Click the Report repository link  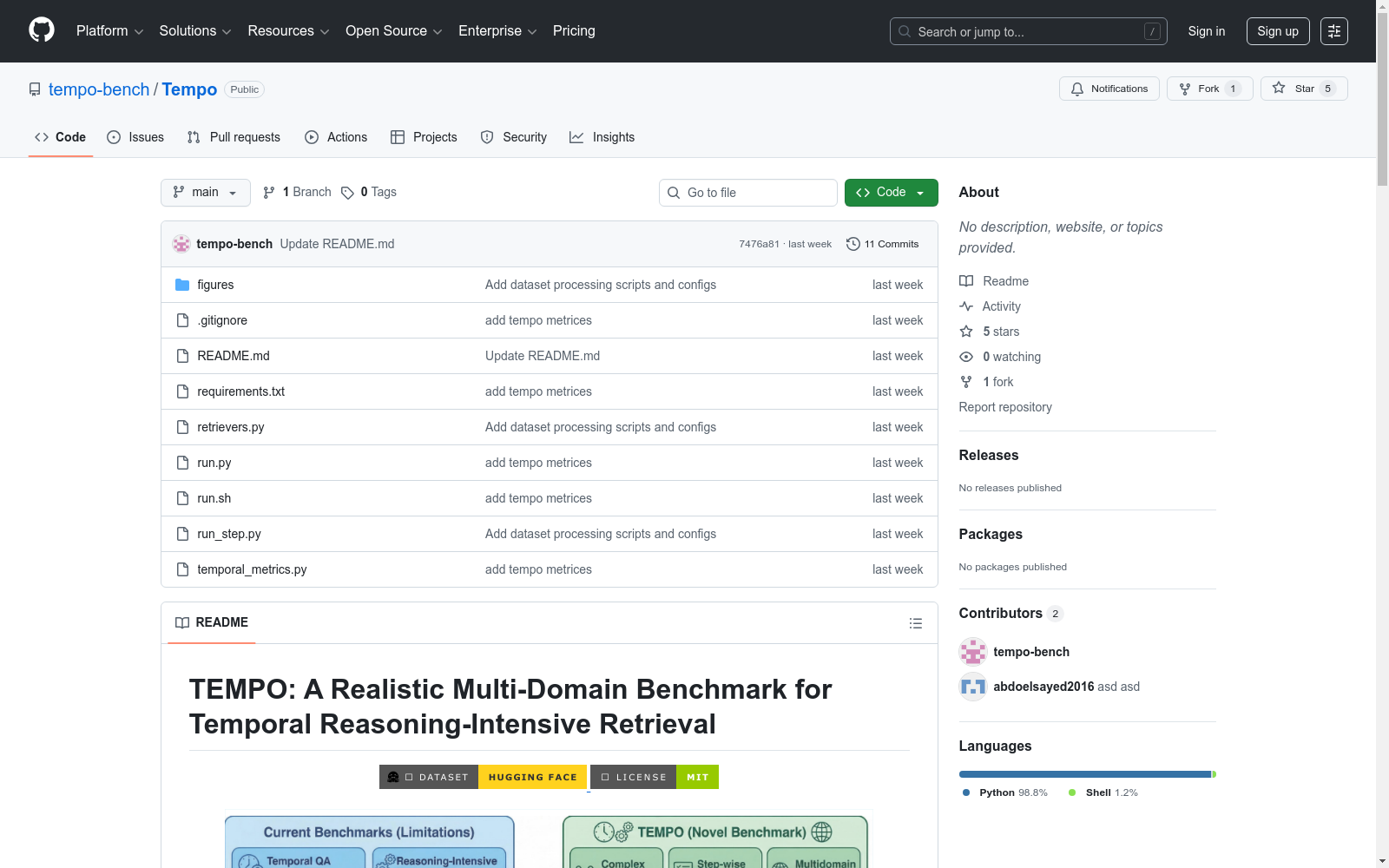point(1005,407)
